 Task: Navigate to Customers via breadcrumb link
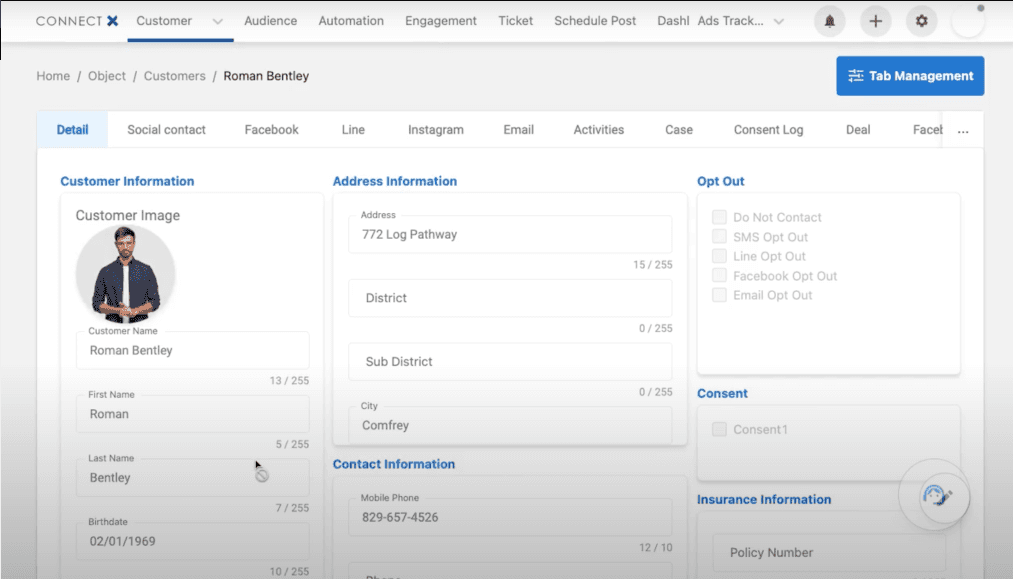(x=174, y=75)
